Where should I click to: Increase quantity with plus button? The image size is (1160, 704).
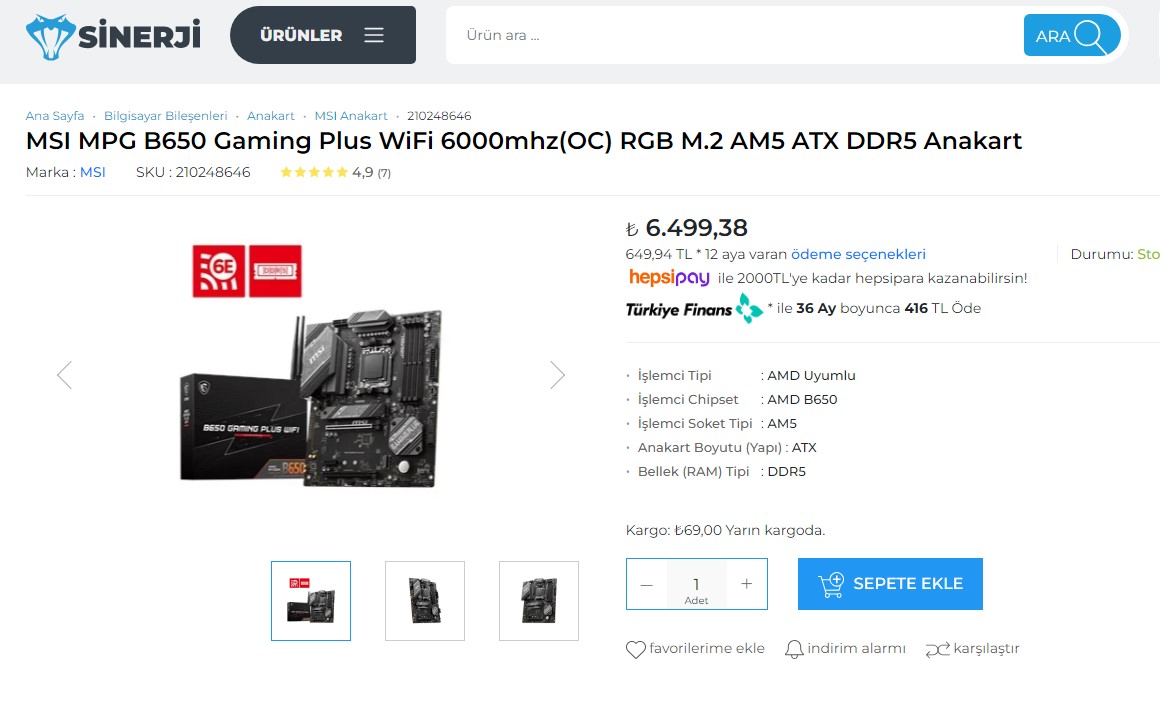(746, 584)
